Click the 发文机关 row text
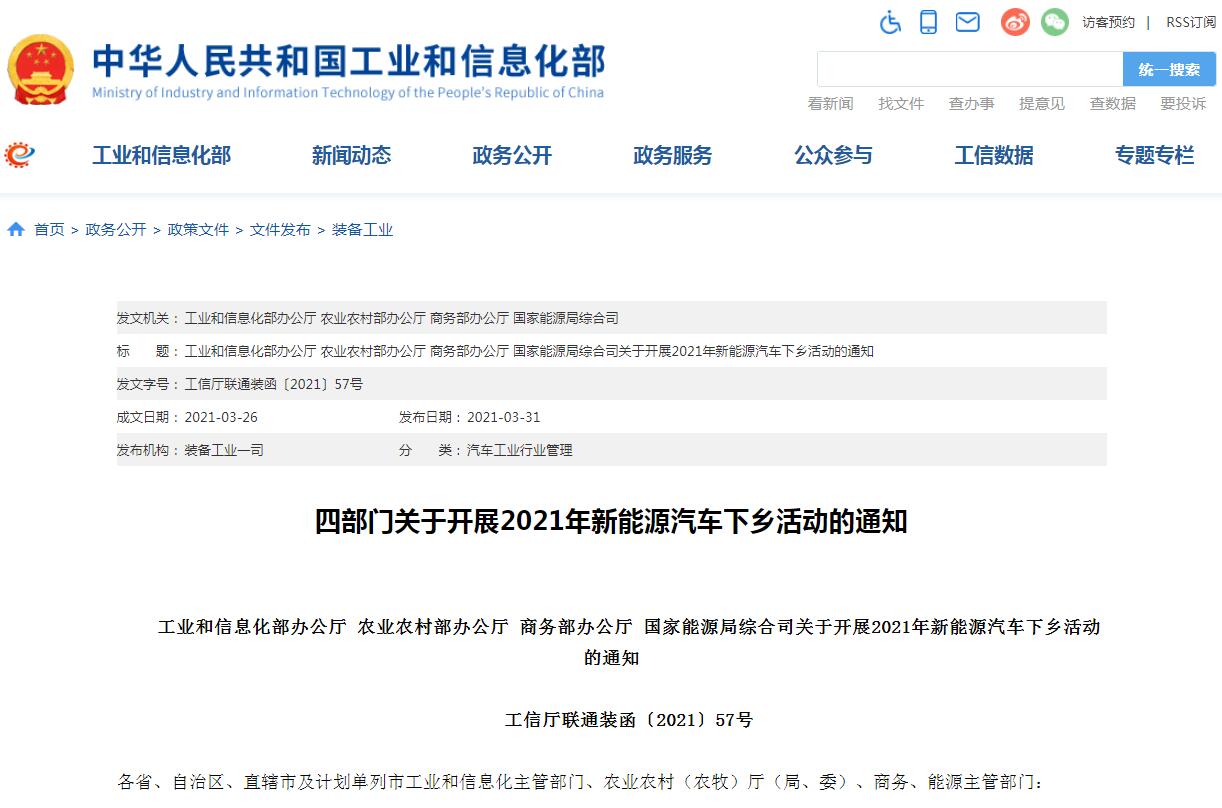1222x808 pixels. tap(368, 318)
